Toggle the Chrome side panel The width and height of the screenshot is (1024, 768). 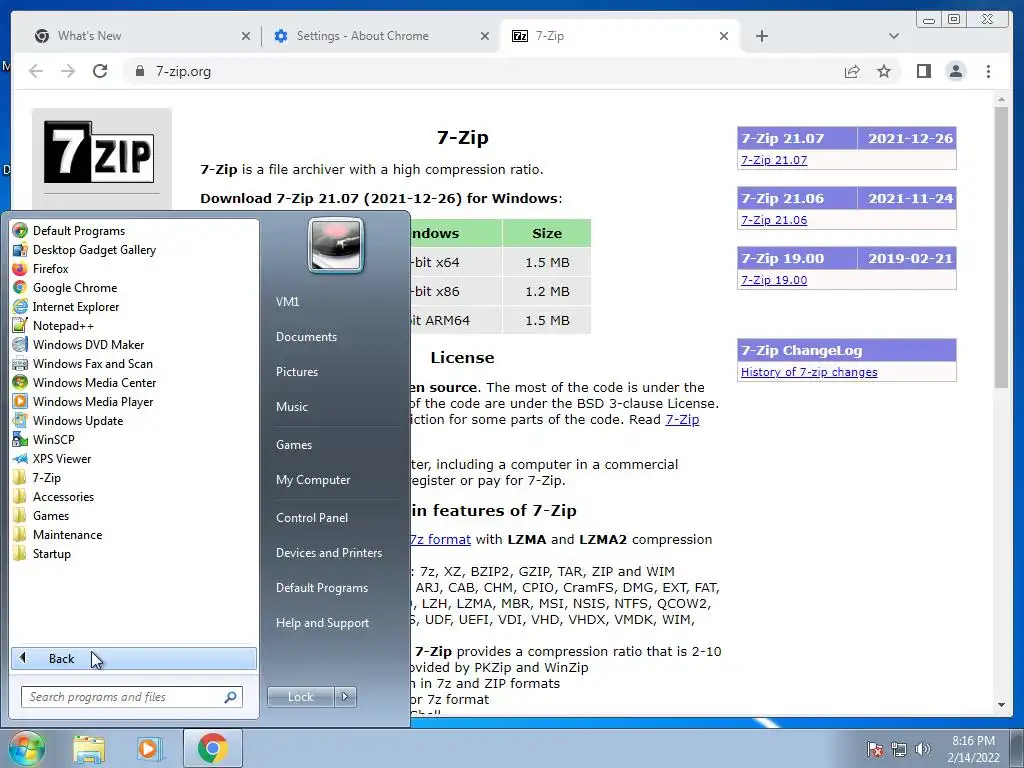pos(923,71)
